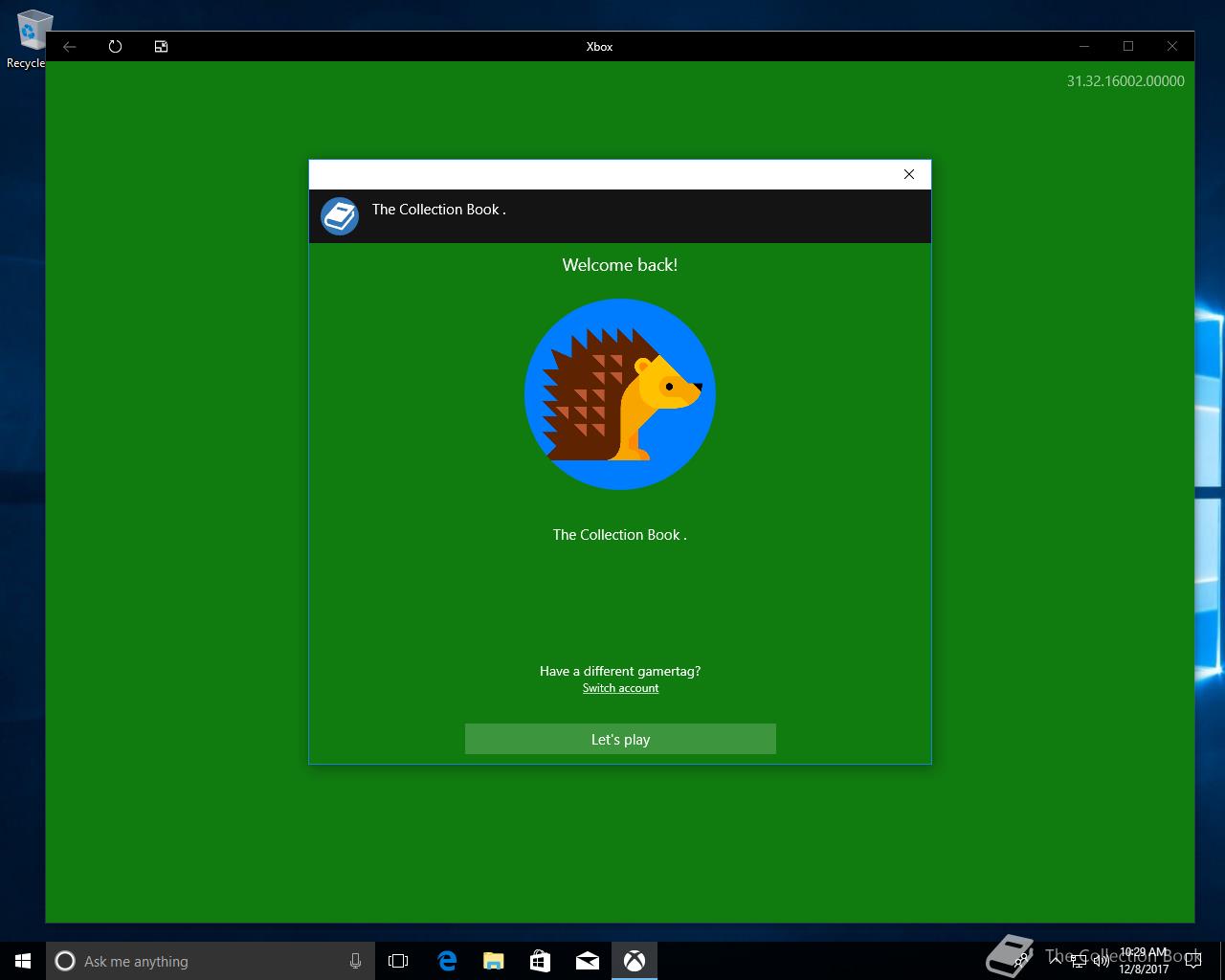Open the Microsoft Store taskbar icon
This screenshot has height=980, width=1225.
point(541,961)
